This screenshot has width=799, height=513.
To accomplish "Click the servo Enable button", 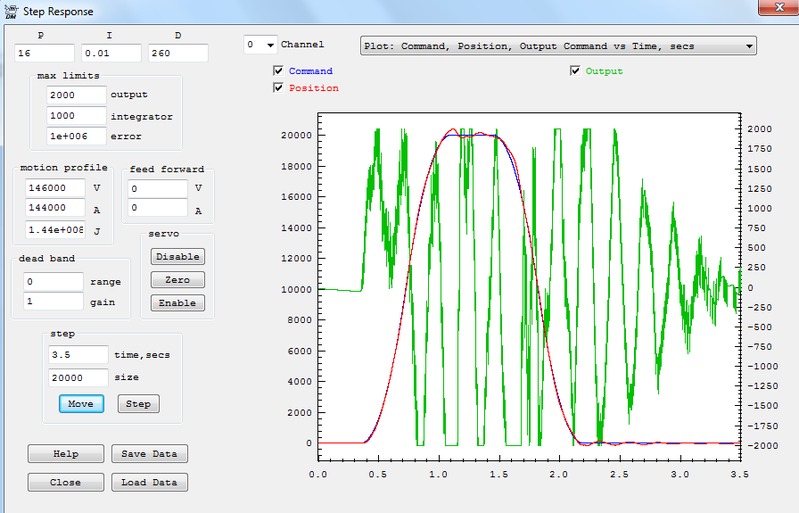I will click(x=178, y=302).
